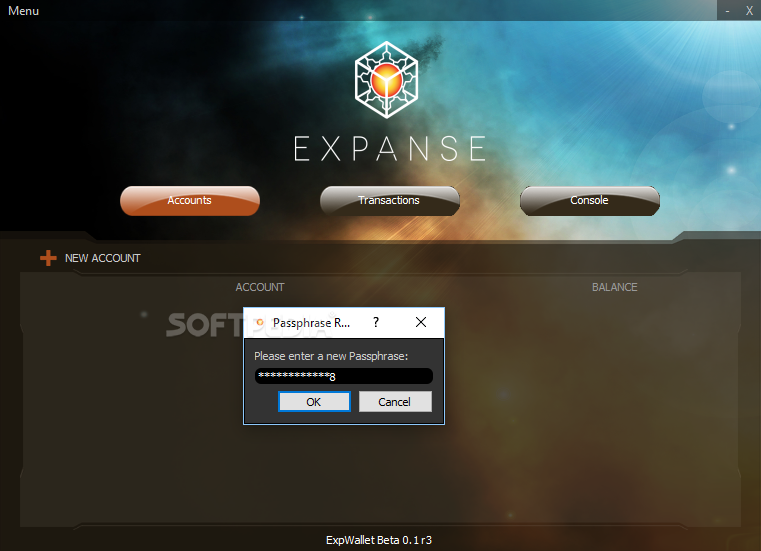The image size is (761, 551).
Task: Click the ExpWallet Beta 0.1 r3 version text
Action: pos(379,540)
